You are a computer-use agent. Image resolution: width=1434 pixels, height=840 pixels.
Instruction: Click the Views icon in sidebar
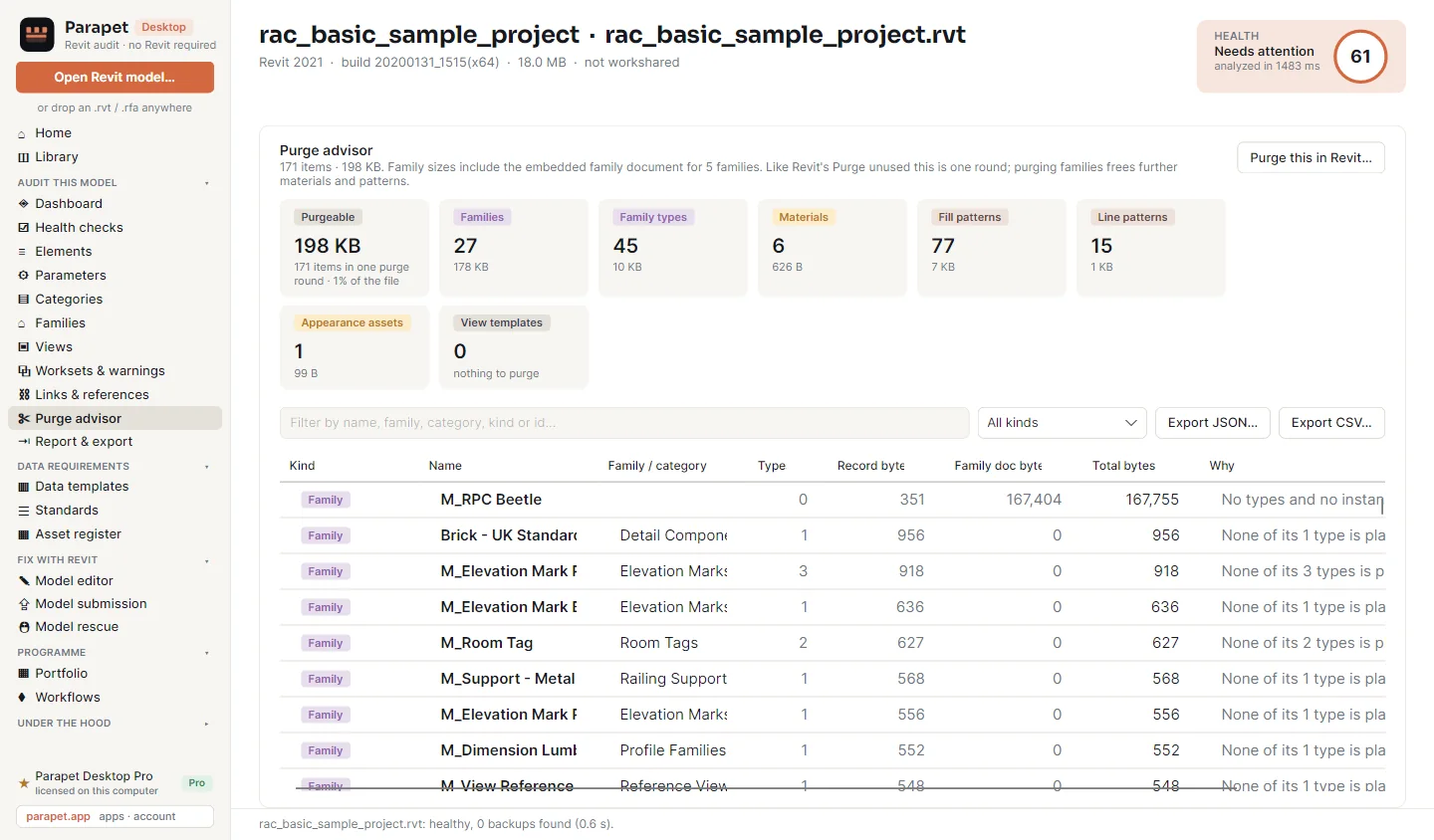pyautogui.click(x=23, y=347)
